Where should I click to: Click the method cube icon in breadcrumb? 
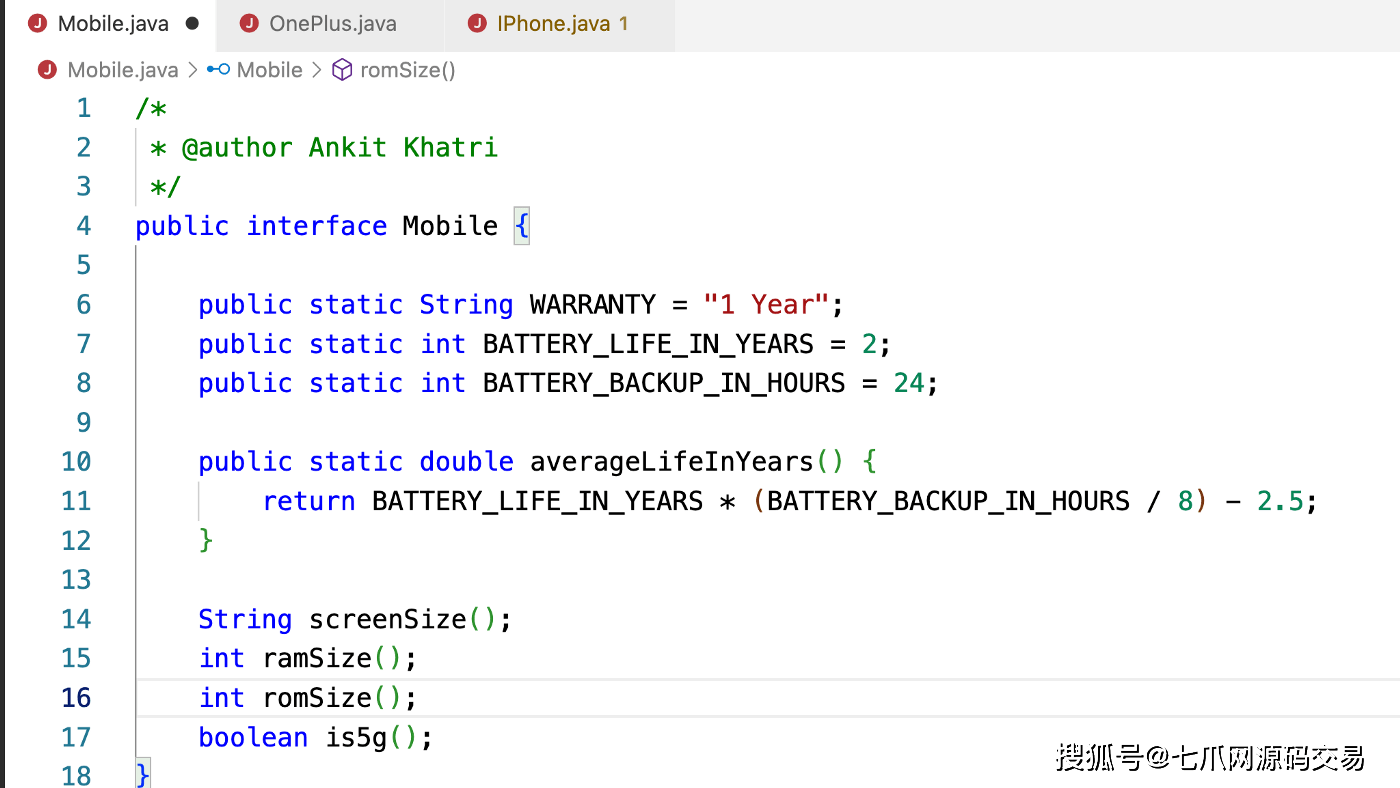click(342, 70)
